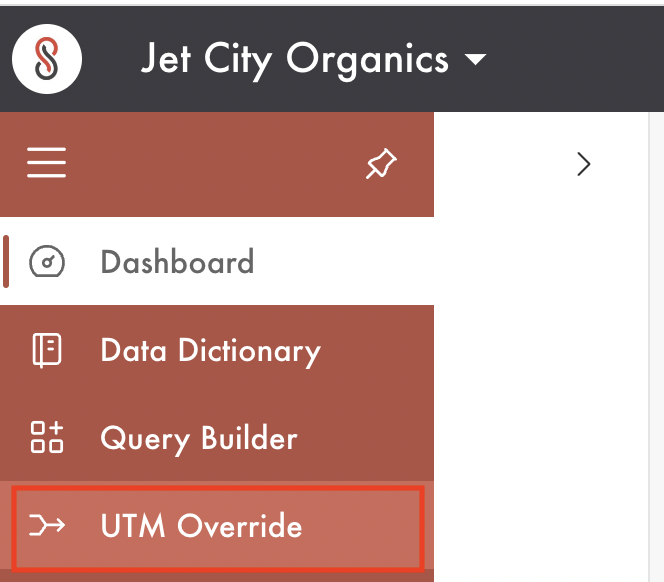
Task: Click the Dashboard gauge icon
Action: click(47, 261)
